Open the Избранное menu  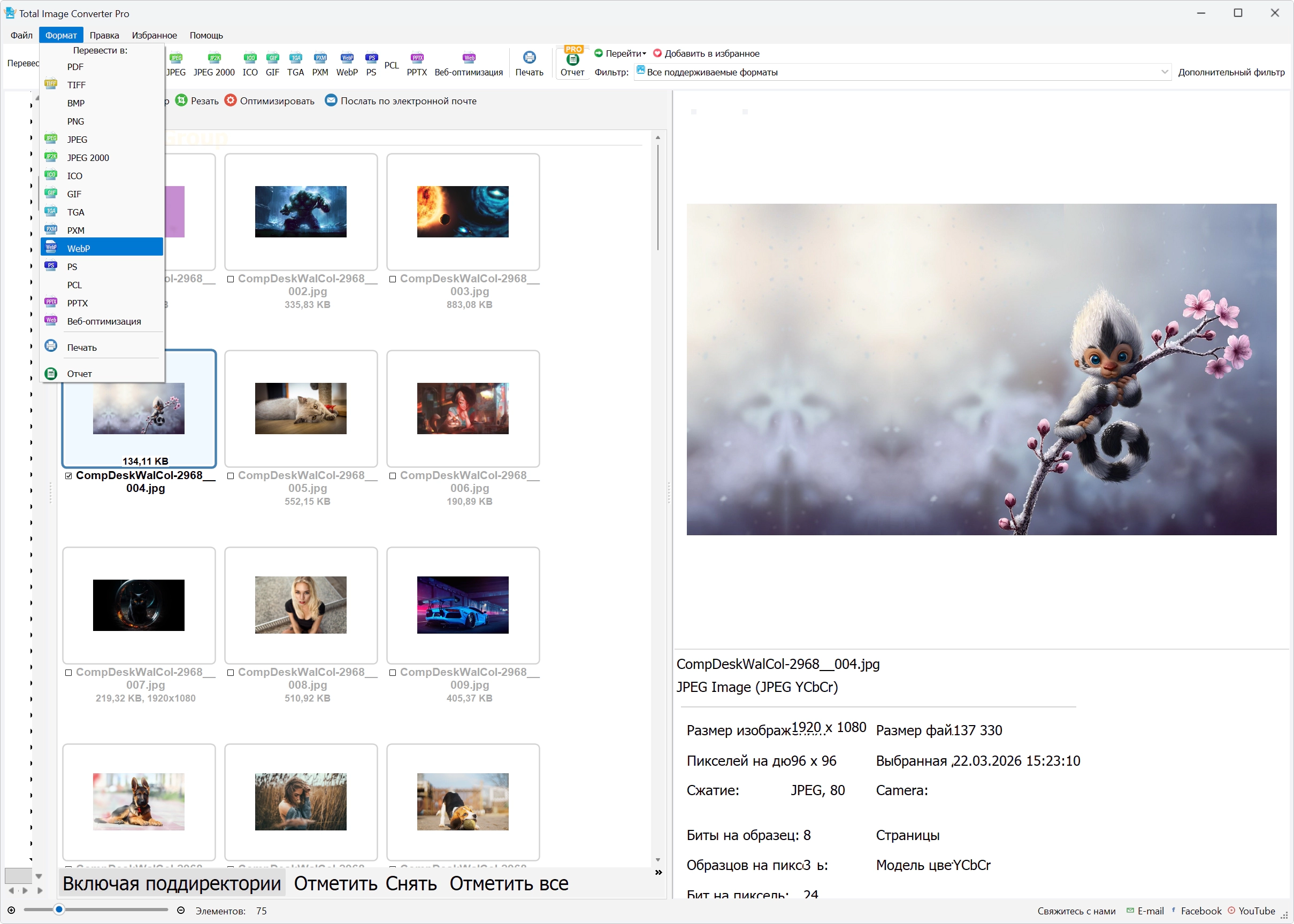coord(154,35)
